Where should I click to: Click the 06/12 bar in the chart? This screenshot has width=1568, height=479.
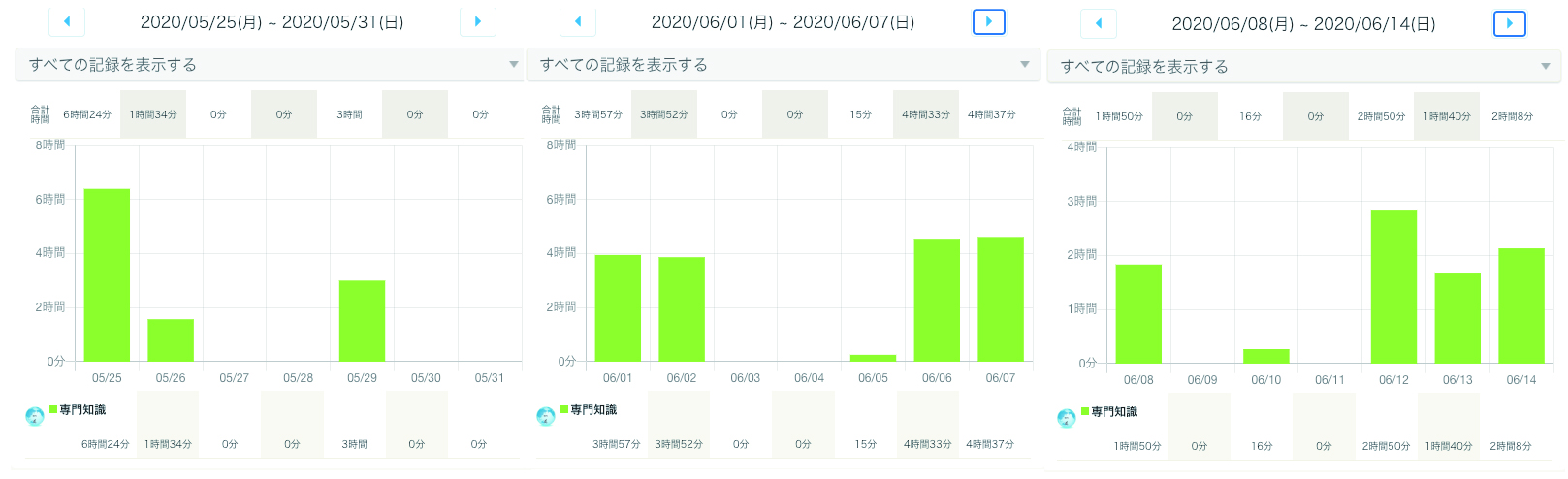pos(1393,287)
